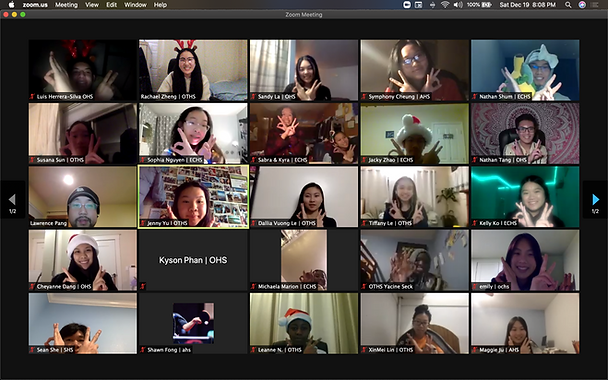Select Susana Sun's video tile

pyautogui.click(x=83, y=133)
